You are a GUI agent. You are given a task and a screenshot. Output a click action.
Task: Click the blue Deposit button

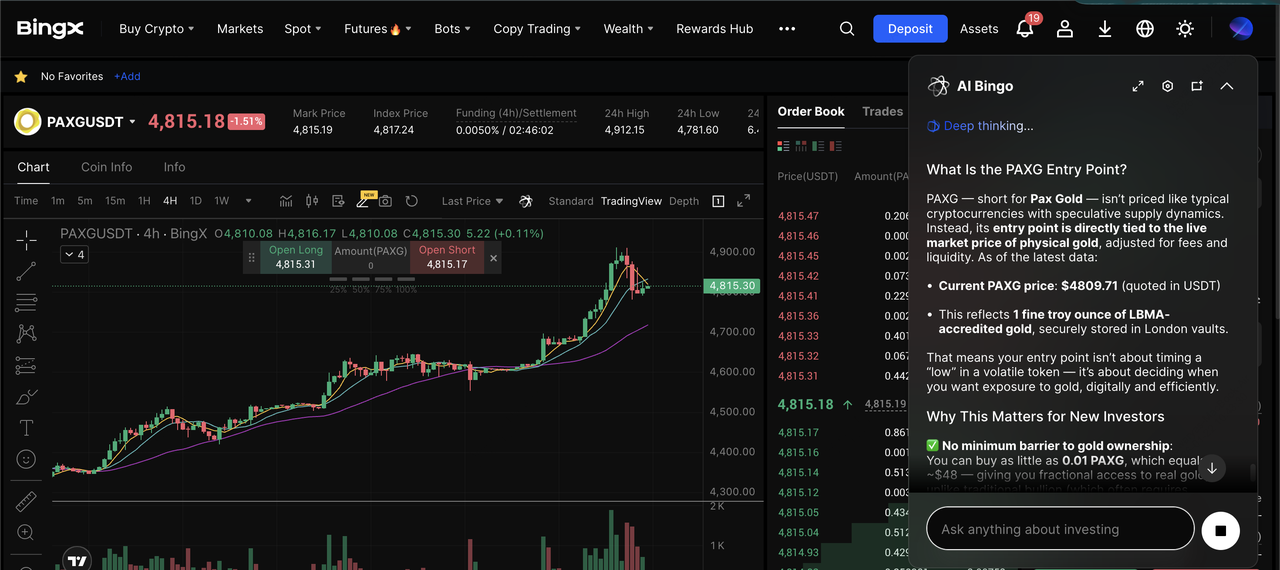[909, 29]
